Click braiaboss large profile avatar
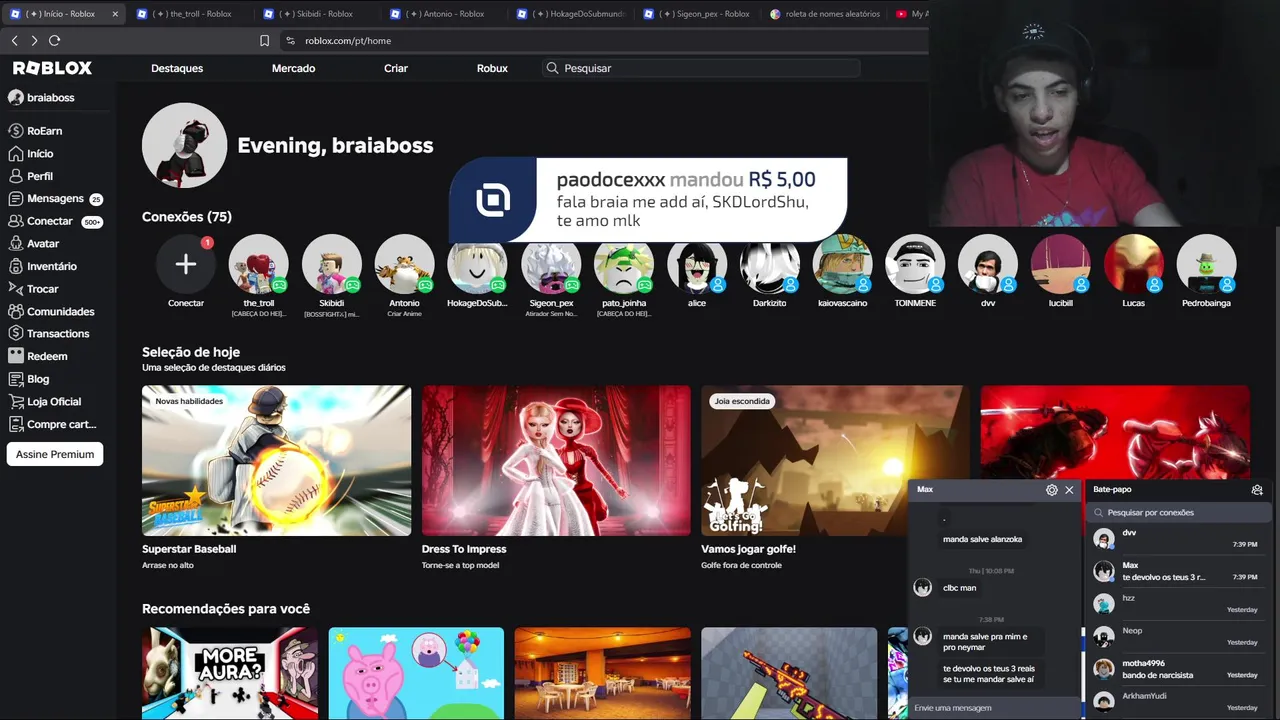Viewport: 1280px width, 720px height. tap(185, 145)
